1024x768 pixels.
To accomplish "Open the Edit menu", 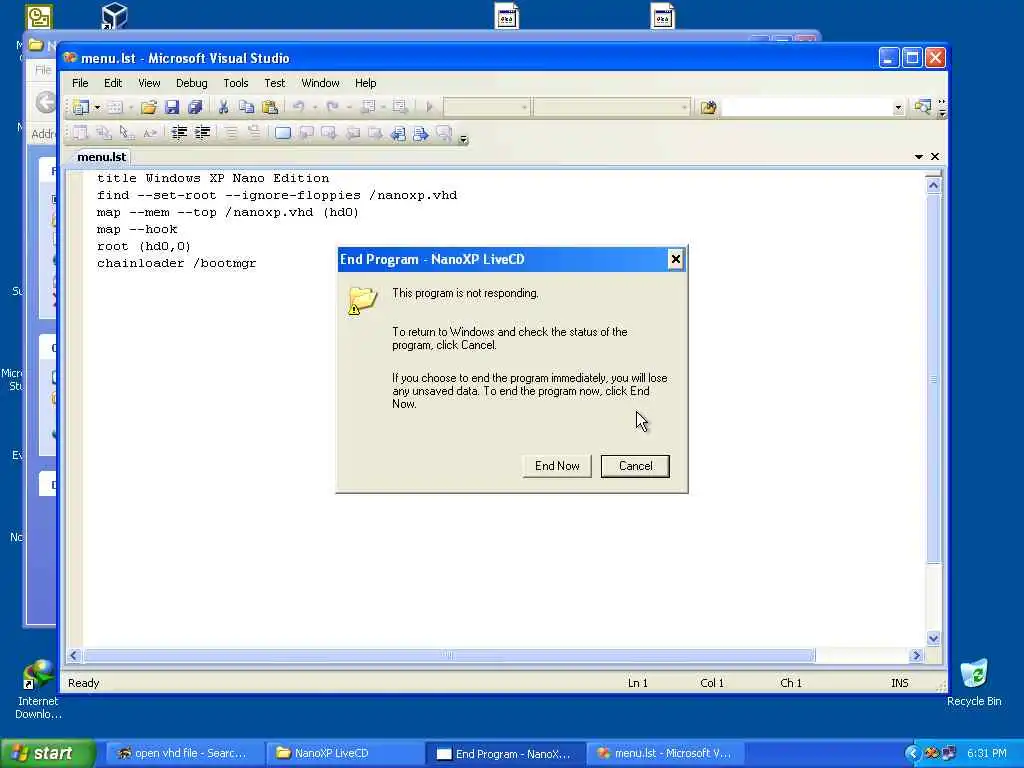I will coord(113,83).
